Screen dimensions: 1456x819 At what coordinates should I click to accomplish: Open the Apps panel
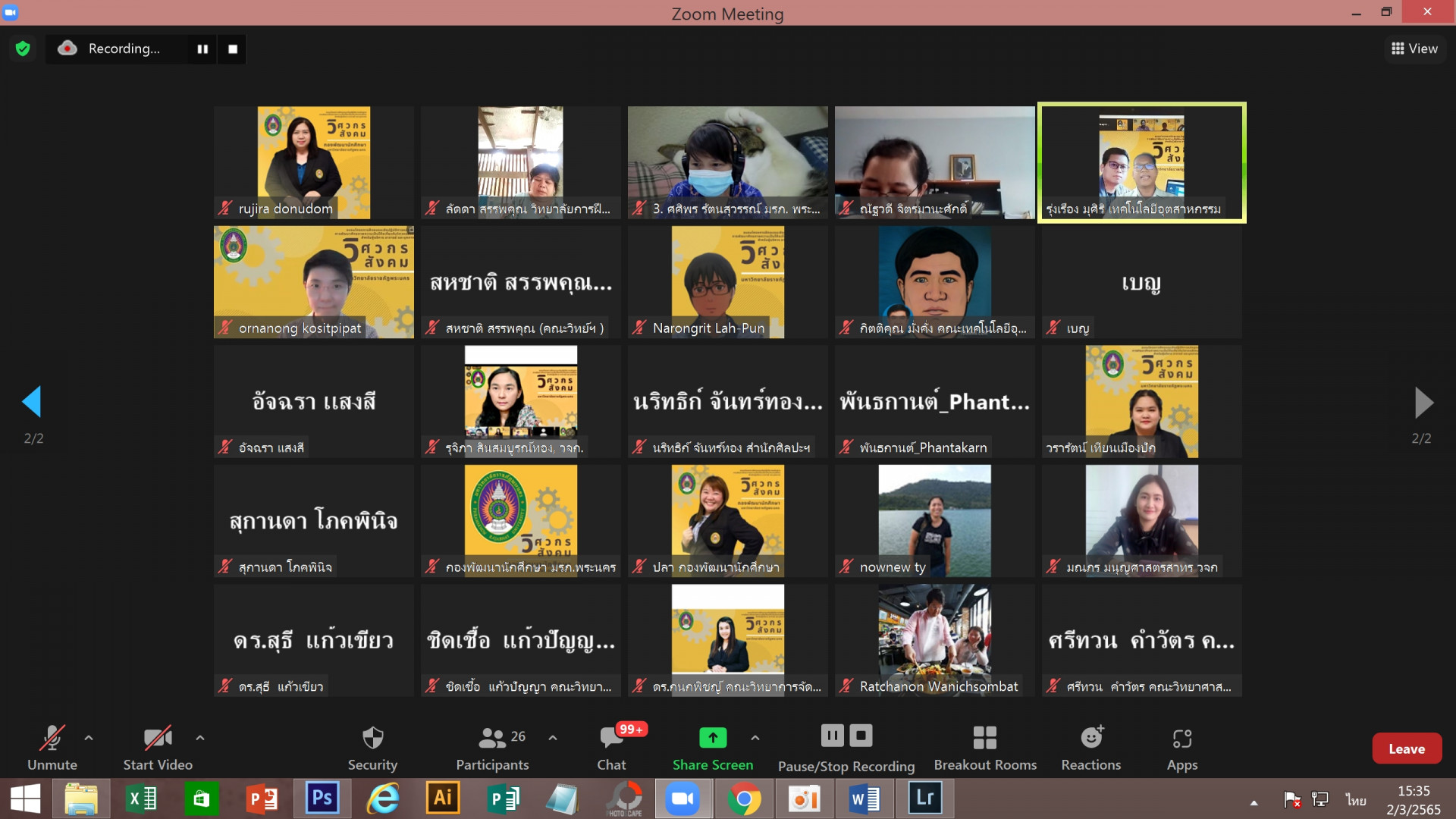pyautogui.click(x=1181, y=748)
